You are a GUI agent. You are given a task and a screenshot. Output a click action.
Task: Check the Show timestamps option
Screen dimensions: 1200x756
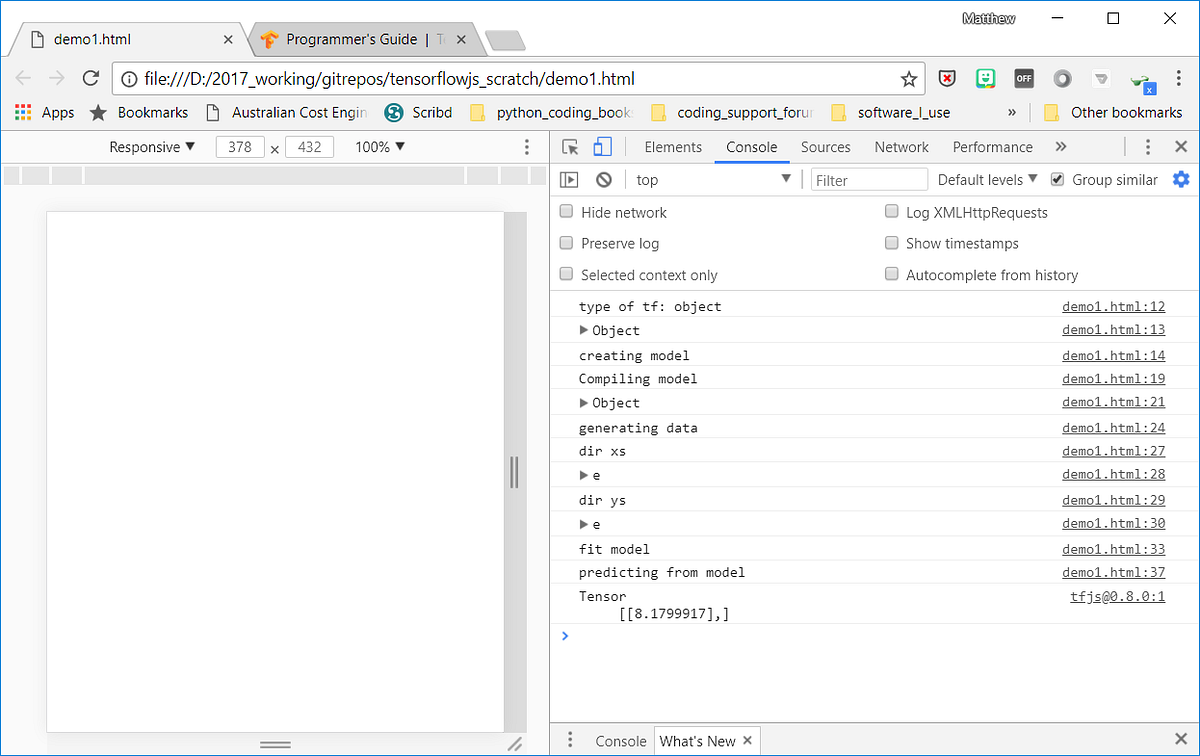[891, 243]
